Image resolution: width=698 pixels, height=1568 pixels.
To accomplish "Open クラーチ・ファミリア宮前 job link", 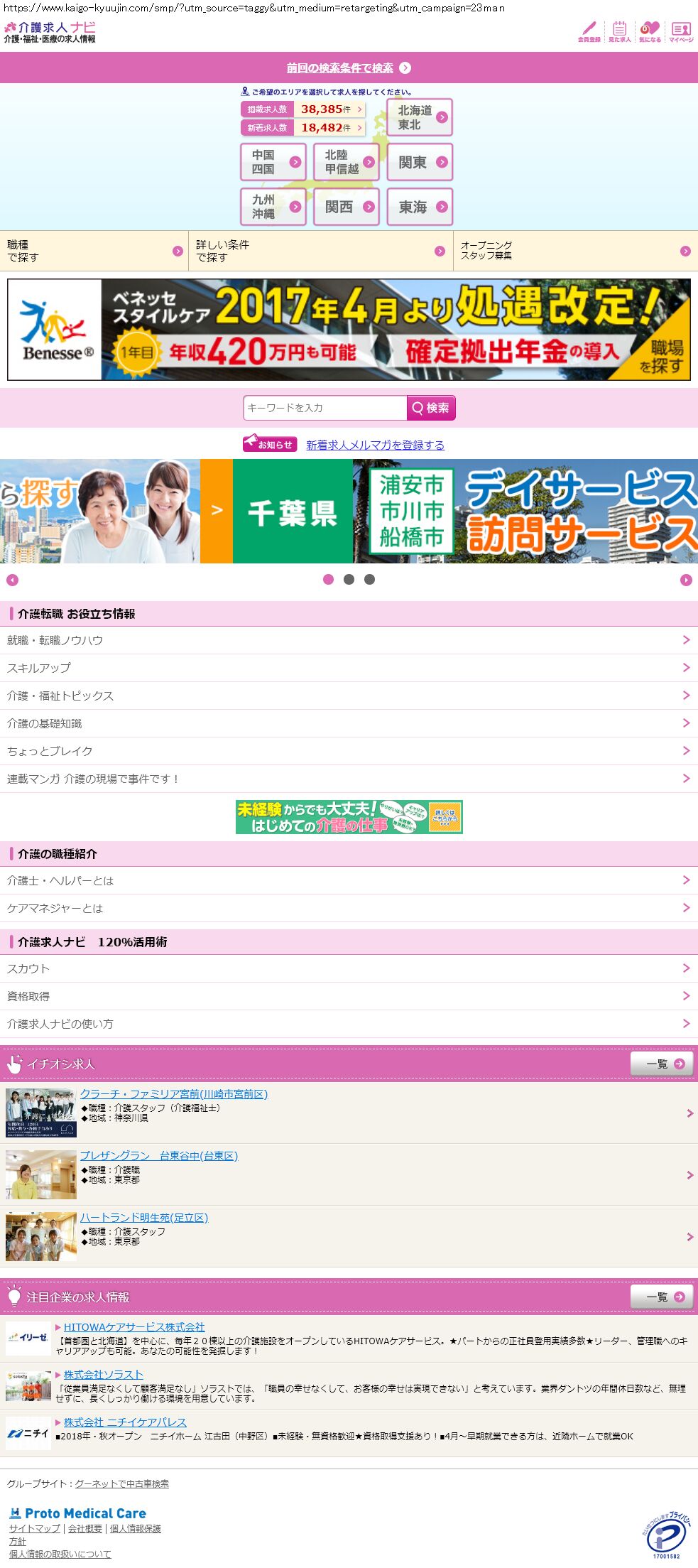I will pyautogui.click(x=174, y=1094).
